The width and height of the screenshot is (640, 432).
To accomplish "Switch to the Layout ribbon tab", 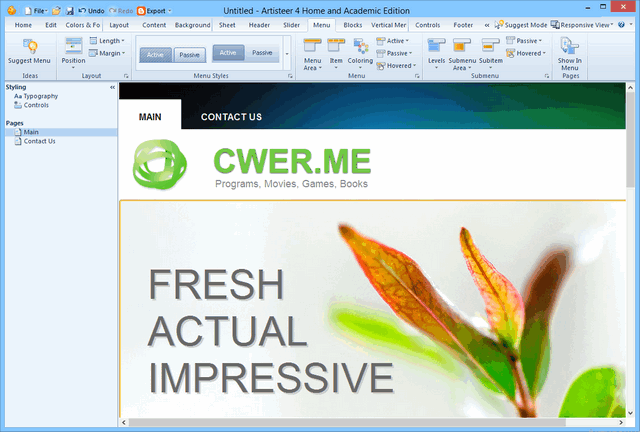I will click(x=119, y=25).
